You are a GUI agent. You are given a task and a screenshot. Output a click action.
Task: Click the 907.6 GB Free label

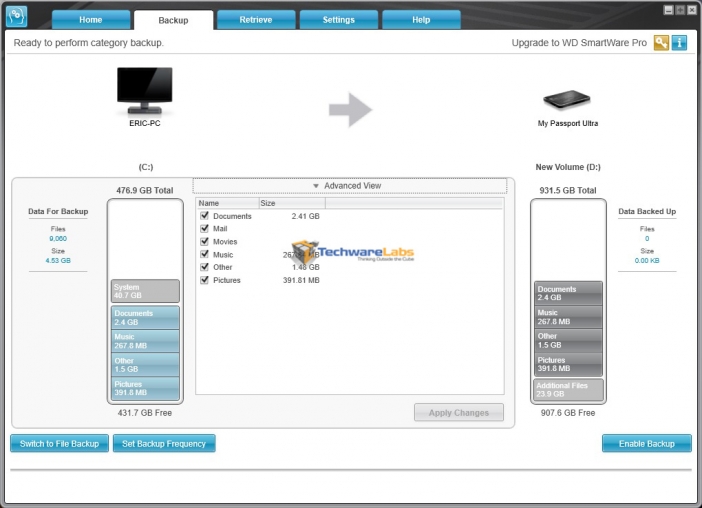tap(568, 413)
